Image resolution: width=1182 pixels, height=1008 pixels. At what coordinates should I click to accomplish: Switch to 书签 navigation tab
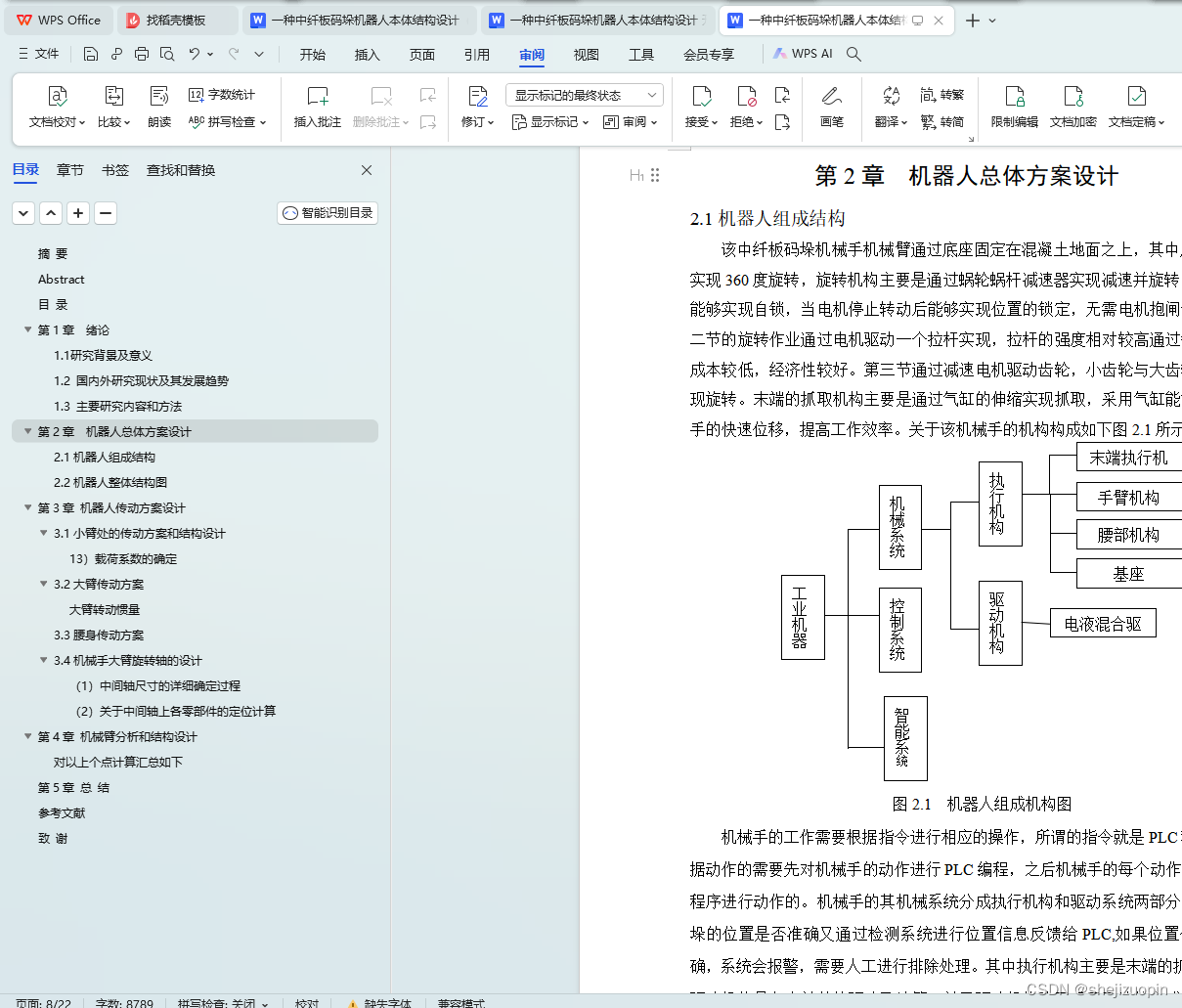(115, 170)
